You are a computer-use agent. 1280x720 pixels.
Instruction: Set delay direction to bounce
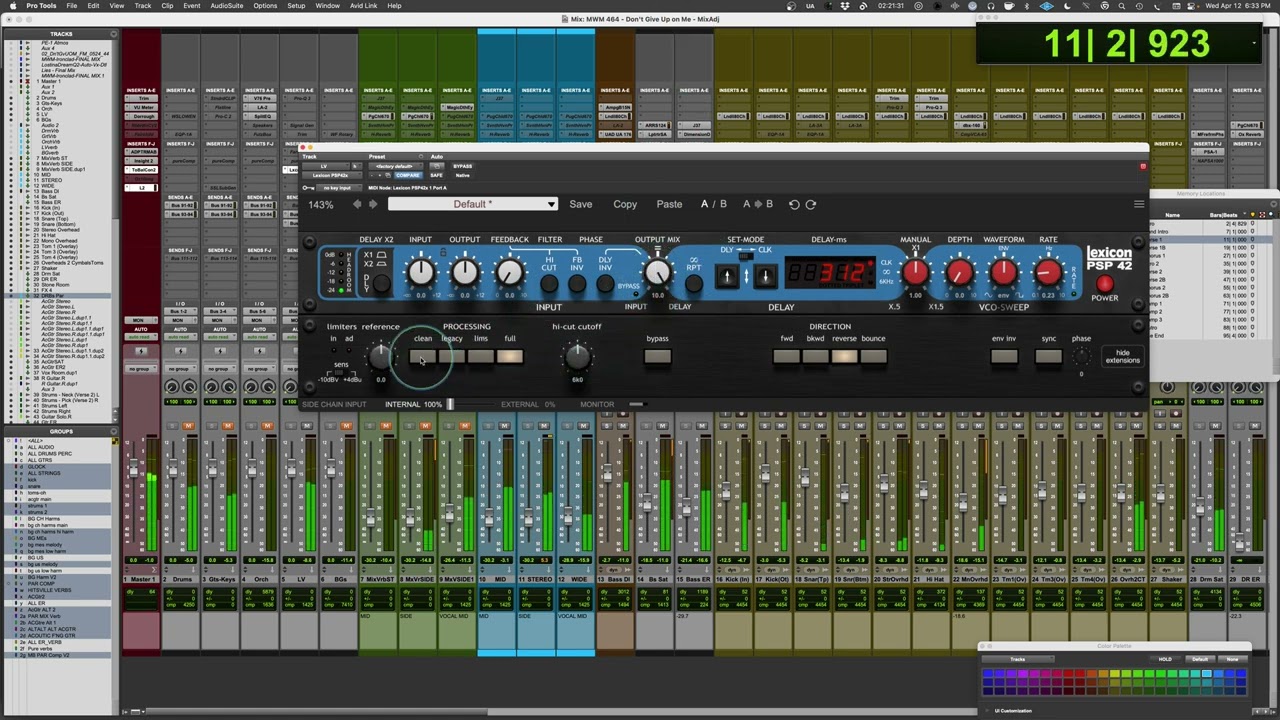tap(873, 357)
